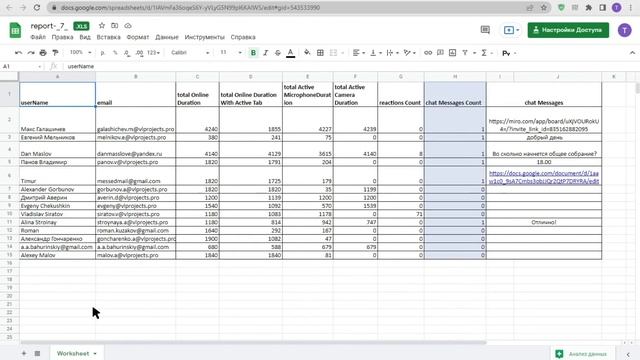This screenshot has height=360, width=640.
Task: Open the Вставка menu
Action: (109, 37)
